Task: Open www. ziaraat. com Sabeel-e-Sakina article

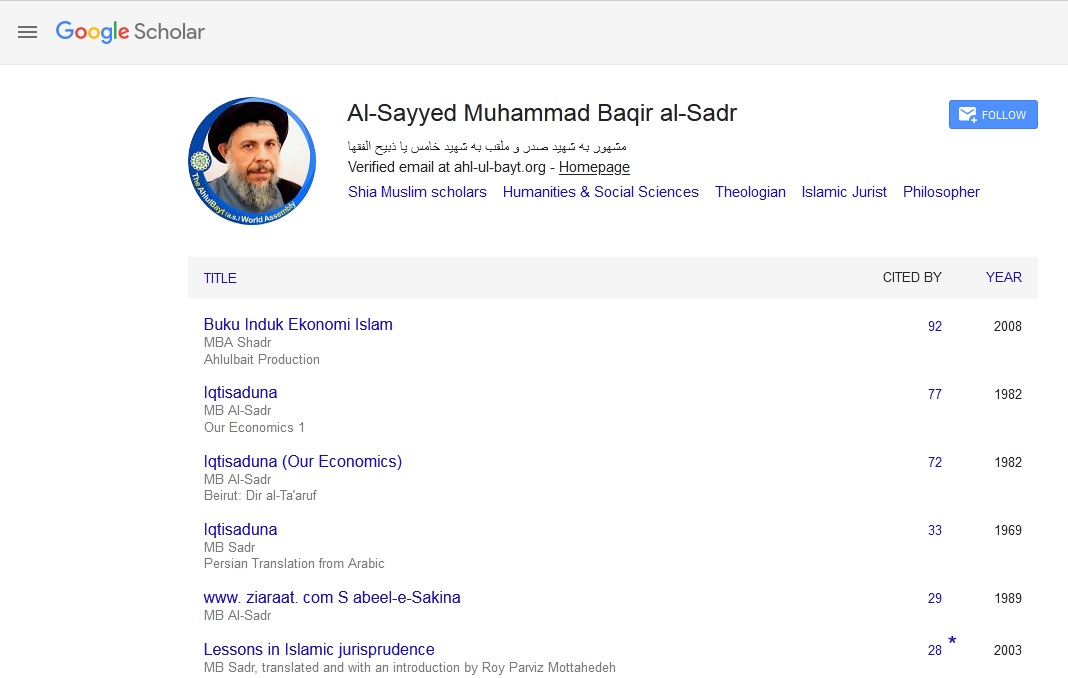Action: click(332, 597)
